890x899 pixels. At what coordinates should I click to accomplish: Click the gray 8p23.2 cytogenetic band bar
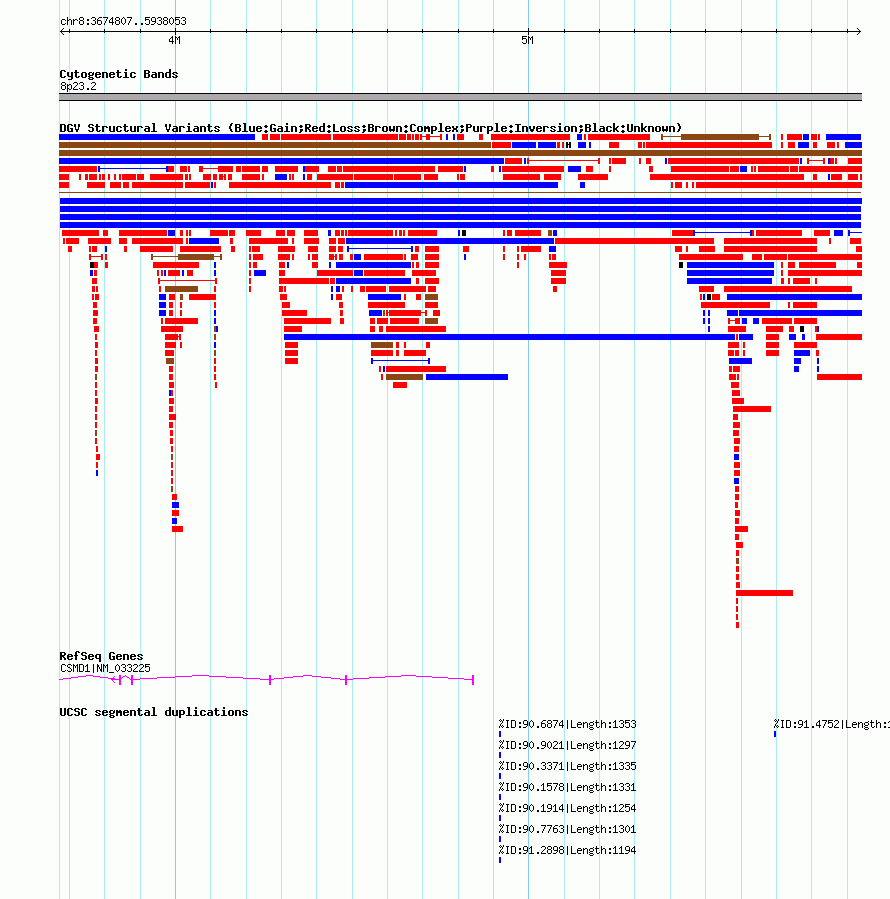coord(460,97)
